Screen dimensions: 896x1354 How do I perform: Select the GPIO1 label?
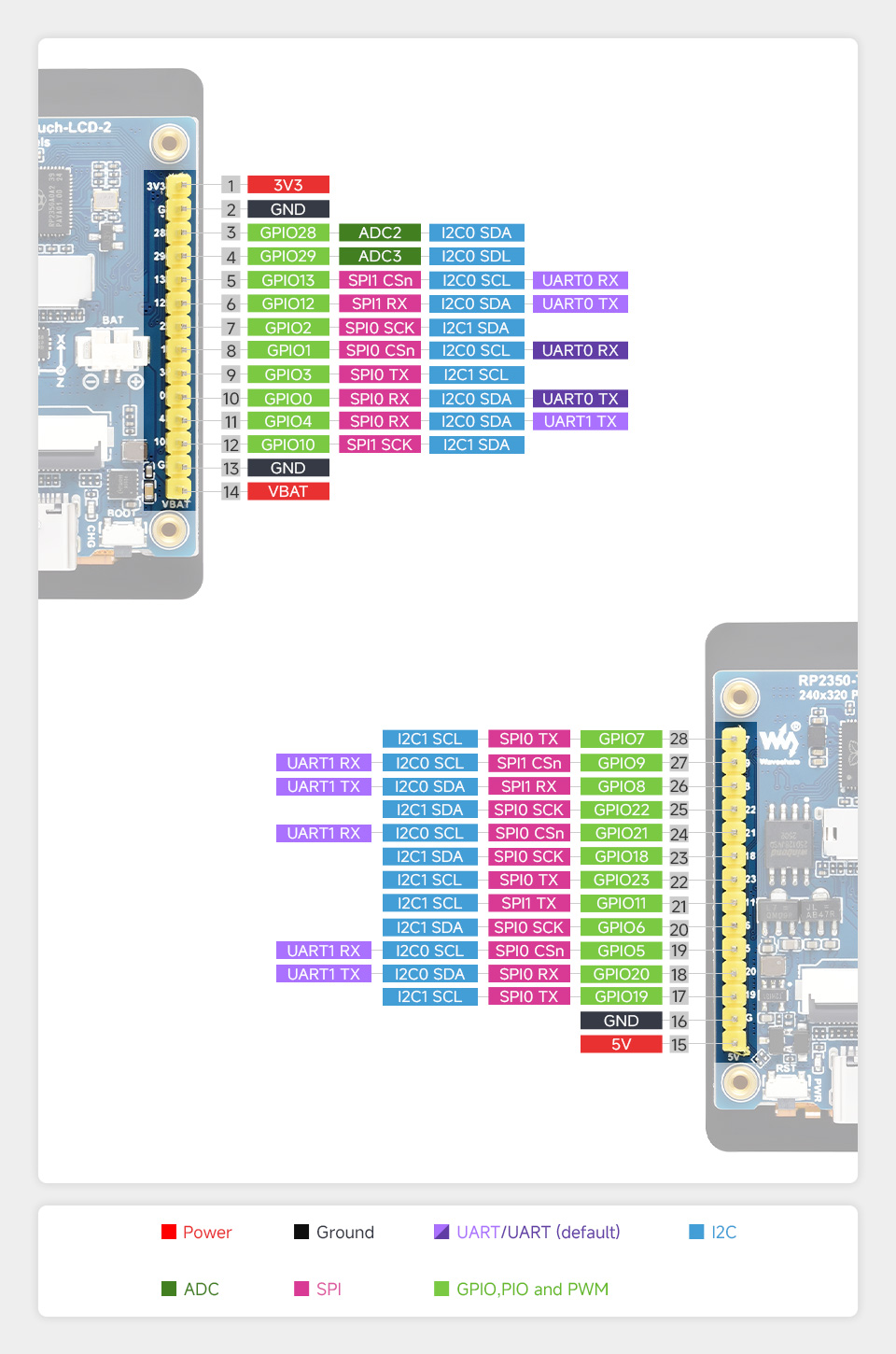pos(288,350)
